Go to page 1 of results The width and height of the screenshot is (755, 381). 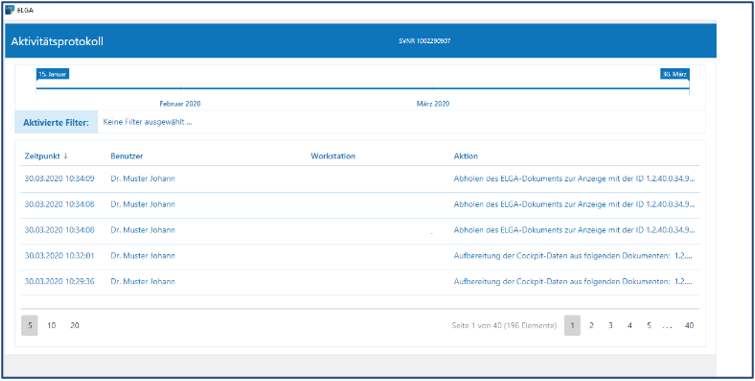pos(572,326)
